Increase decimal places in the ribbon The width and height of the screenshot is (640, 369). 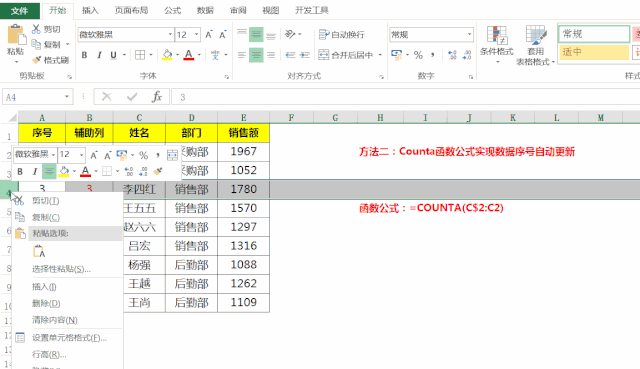pos(452,55)
